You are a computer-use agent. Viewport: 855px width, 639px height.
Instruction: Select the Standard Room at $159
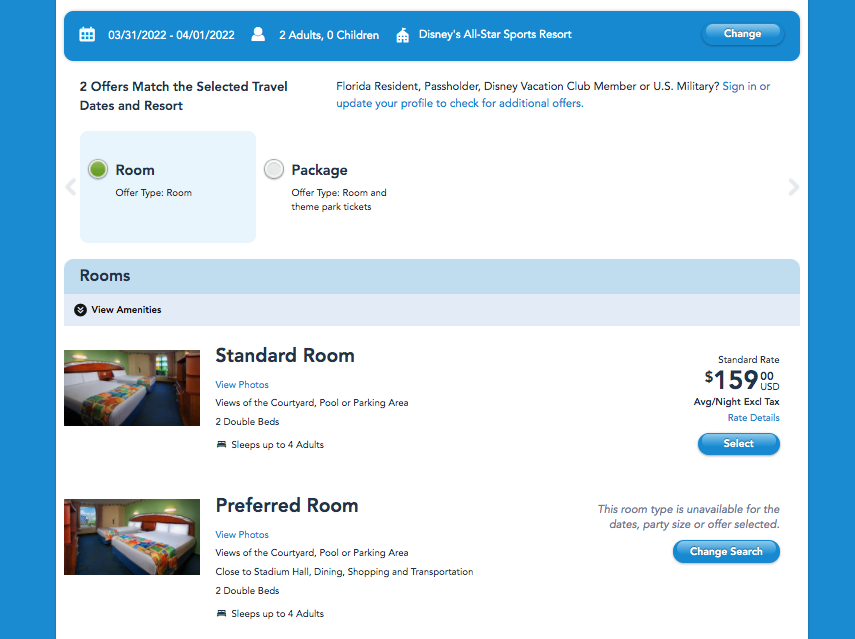click(x=738, y=444)
